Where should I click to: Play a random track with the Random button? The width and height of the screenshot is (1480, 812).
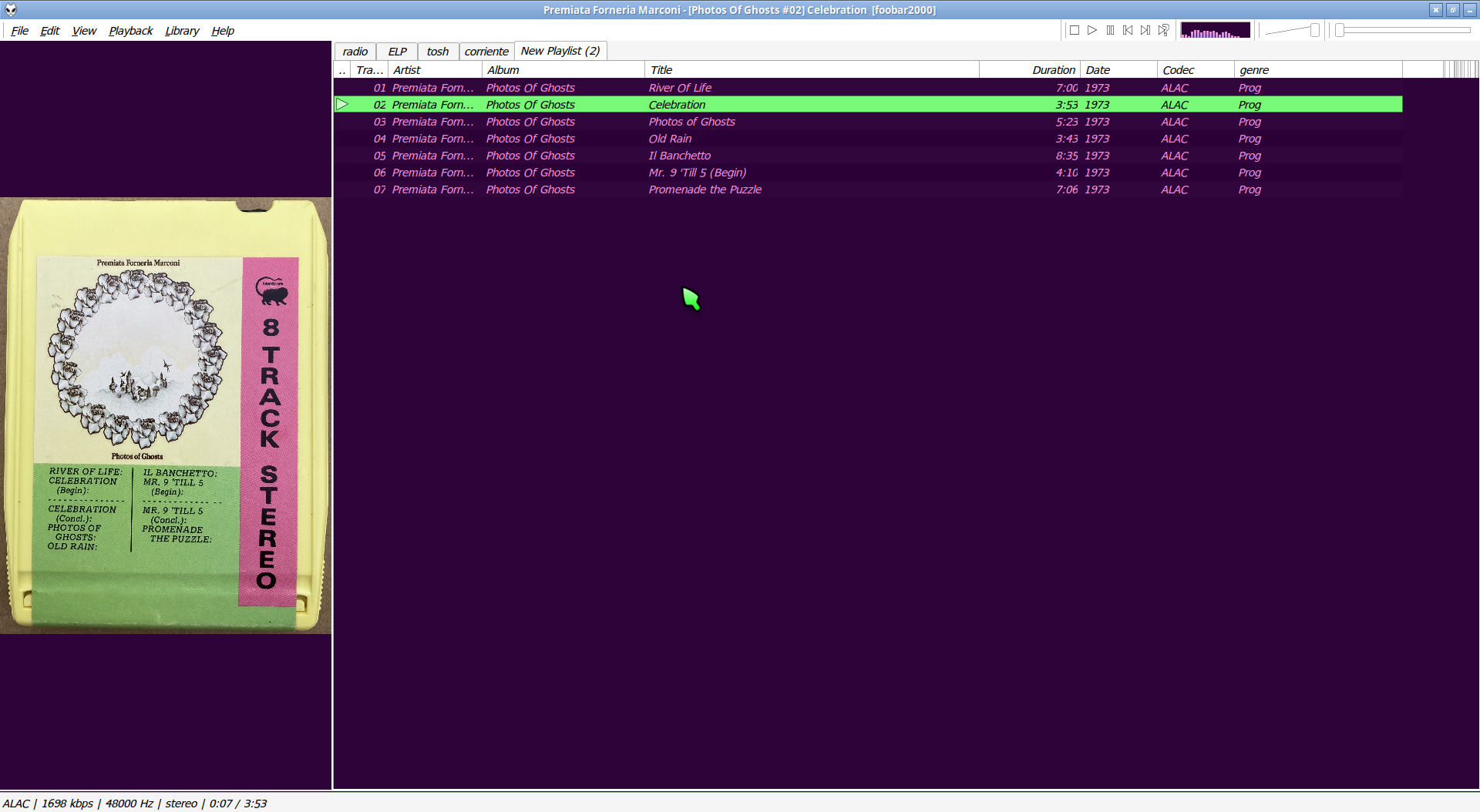1164,30
